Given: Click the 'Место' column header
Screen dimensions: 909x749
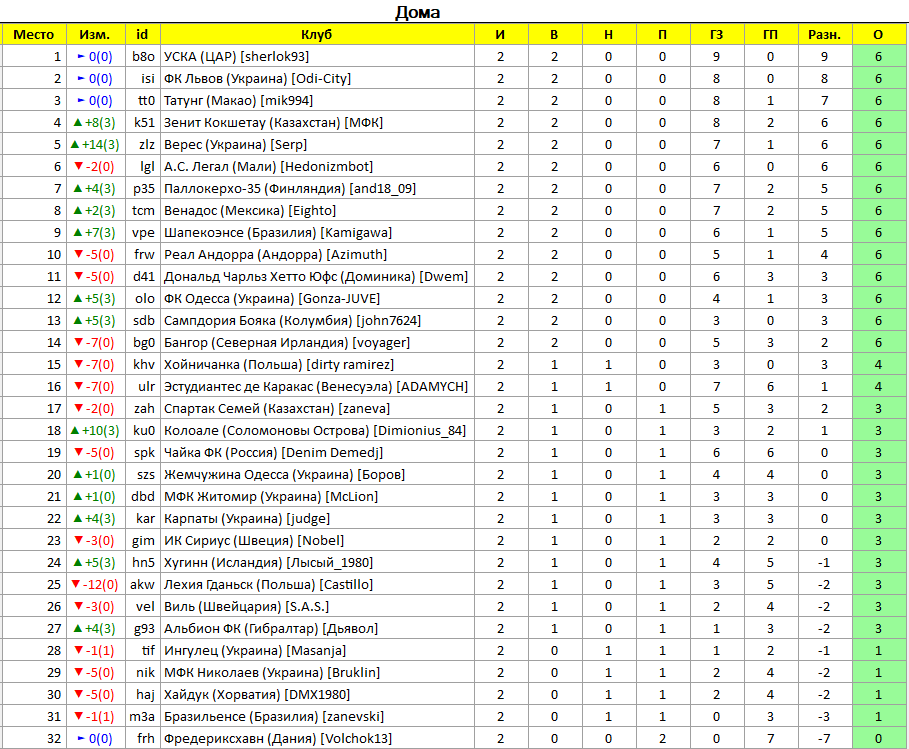Looking at the screenshot, I should pos(34,35).
